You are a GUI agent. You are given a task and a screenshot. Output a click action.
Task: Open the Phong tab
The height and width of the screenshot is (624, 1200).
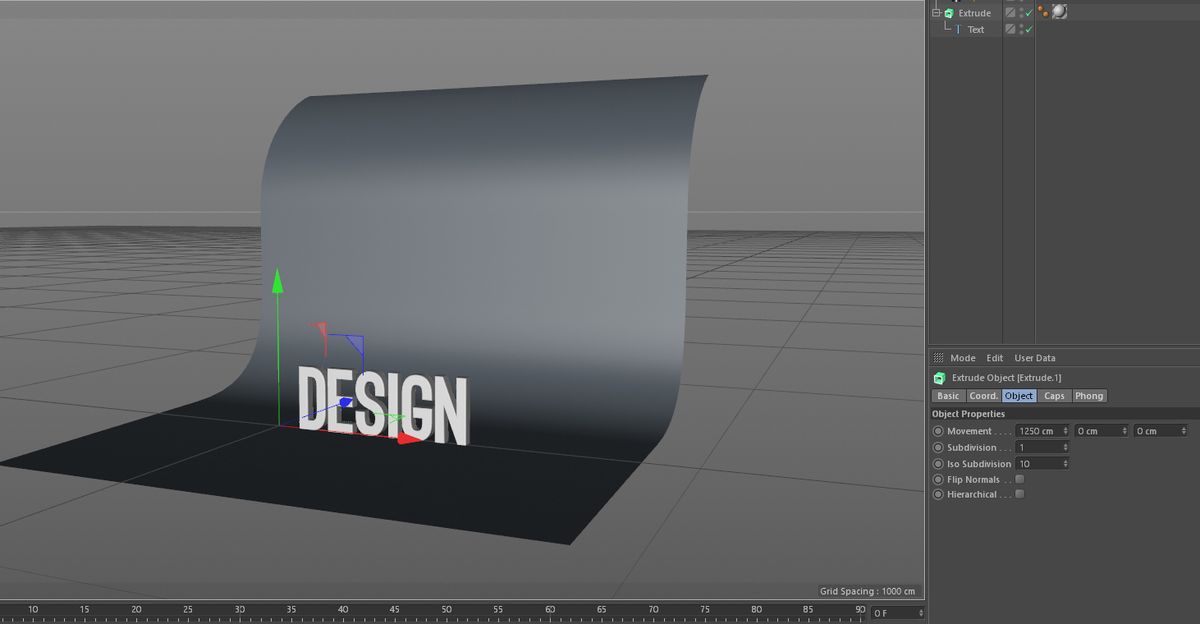pyautogui.click(x=1089, y=396)
